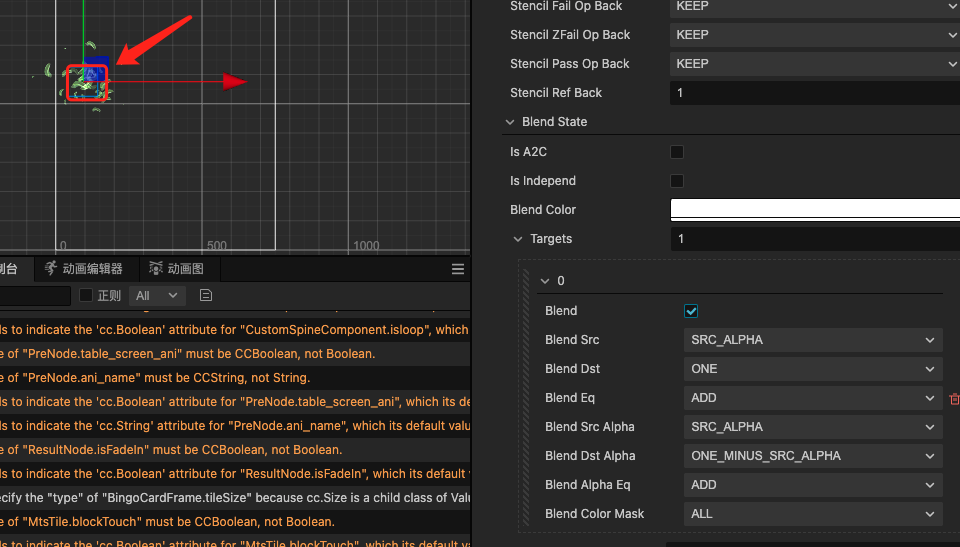Collapse target item 0 expander
This screenshot has width=960, height=547.
[x=545, y=281]
